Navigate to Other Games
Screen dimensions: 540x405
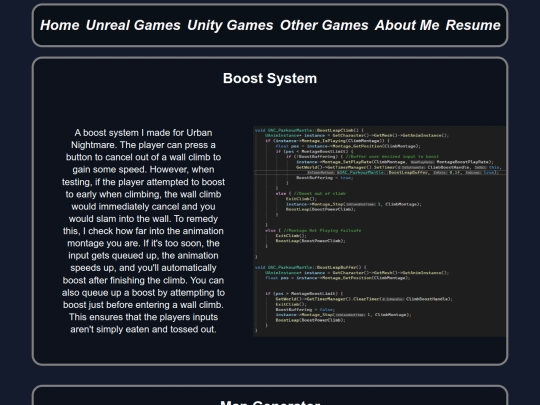[x=324, y=25]
